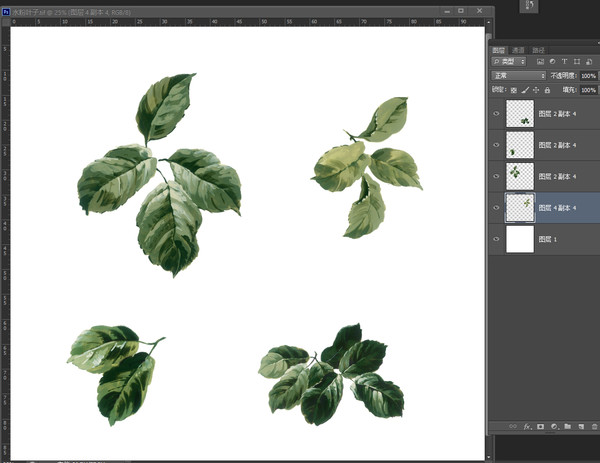Image resolution: width=600 pixels, height=463 pixels.
Task: Toggle lock transparent pixels icon
Action: [514, 90]
